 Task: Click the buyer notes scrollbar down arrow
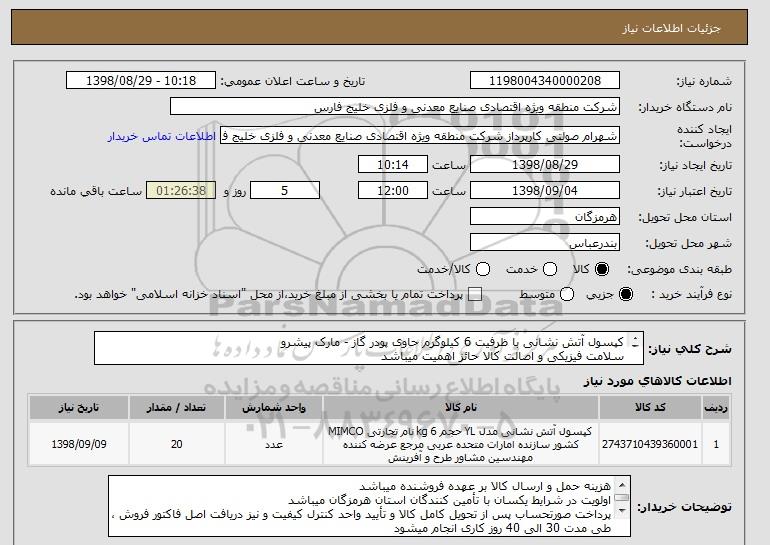[x=622, y=511]
